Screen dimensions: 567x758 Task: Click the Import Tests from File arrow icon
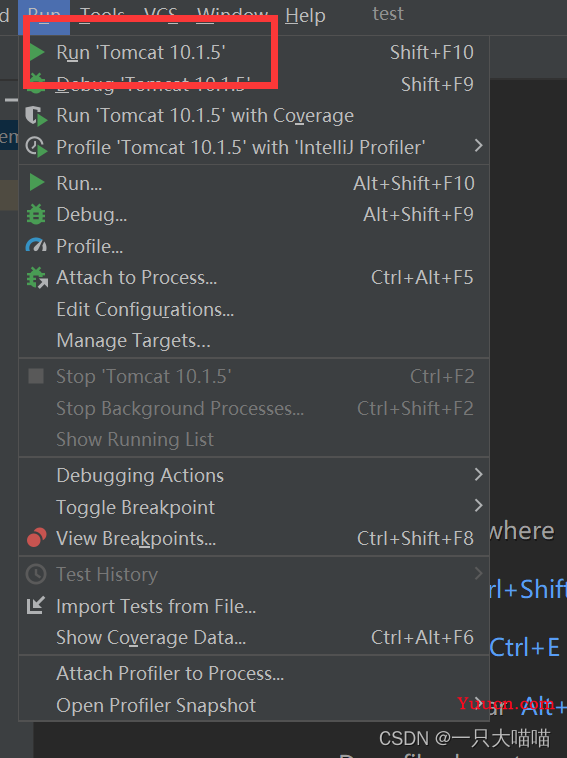(x=36, y=606)
